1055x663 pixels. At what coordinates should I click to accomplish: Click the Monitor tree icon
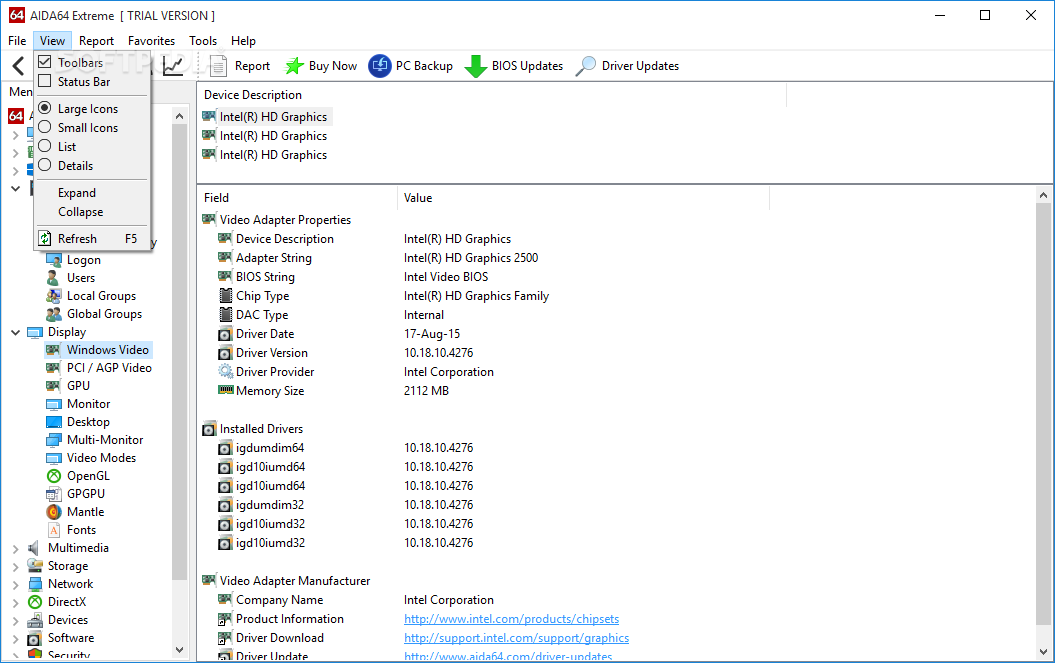coord(54,404)
